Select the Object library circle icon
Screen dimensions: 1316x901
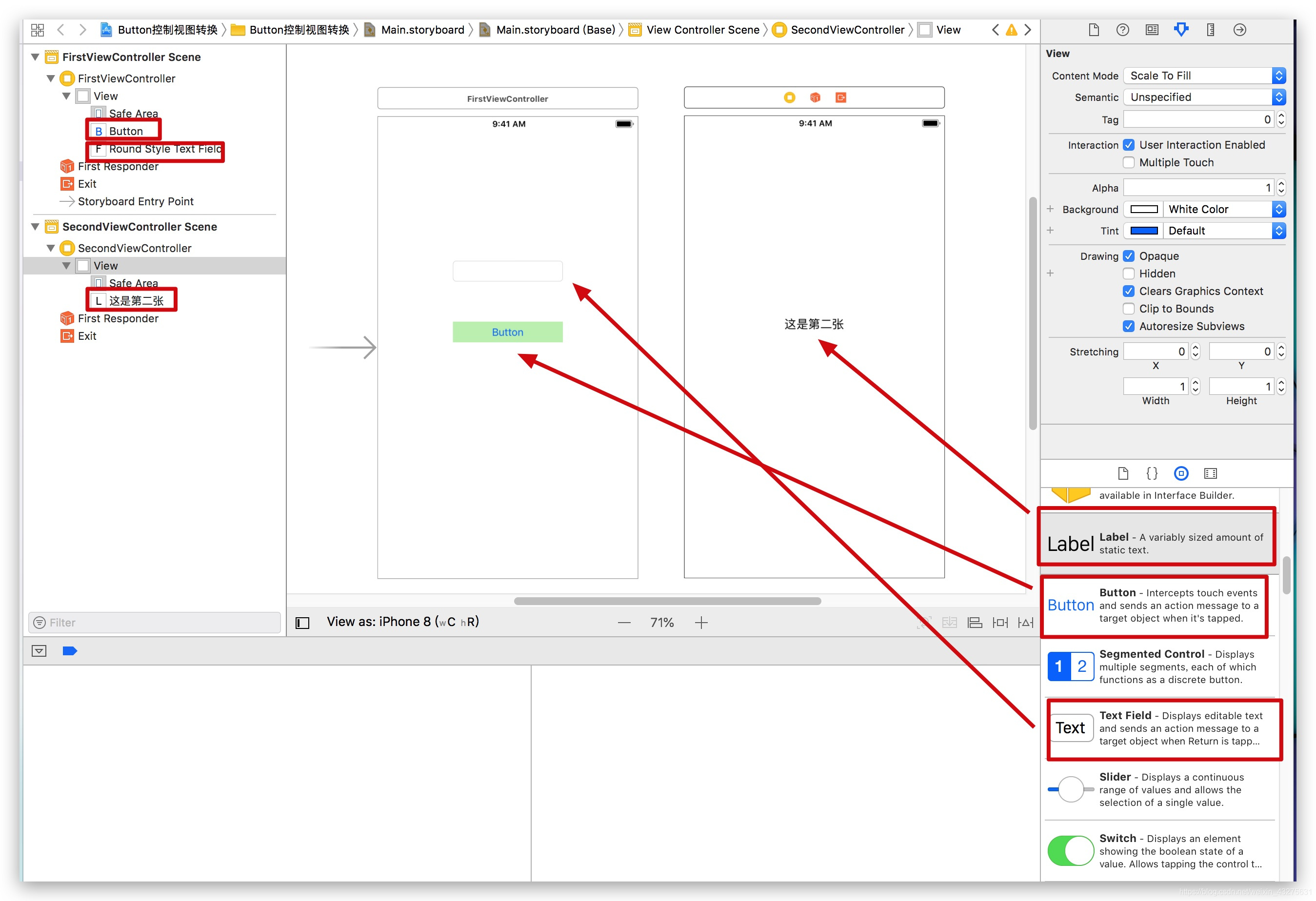(1181, 473)
